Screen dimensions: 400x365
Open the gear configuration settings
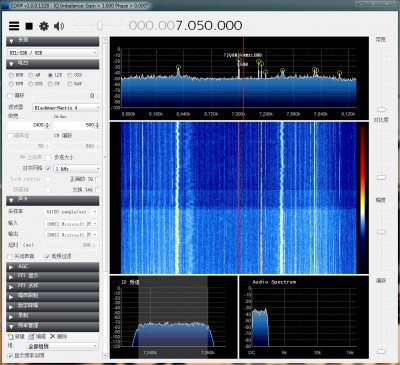(44, 26)
